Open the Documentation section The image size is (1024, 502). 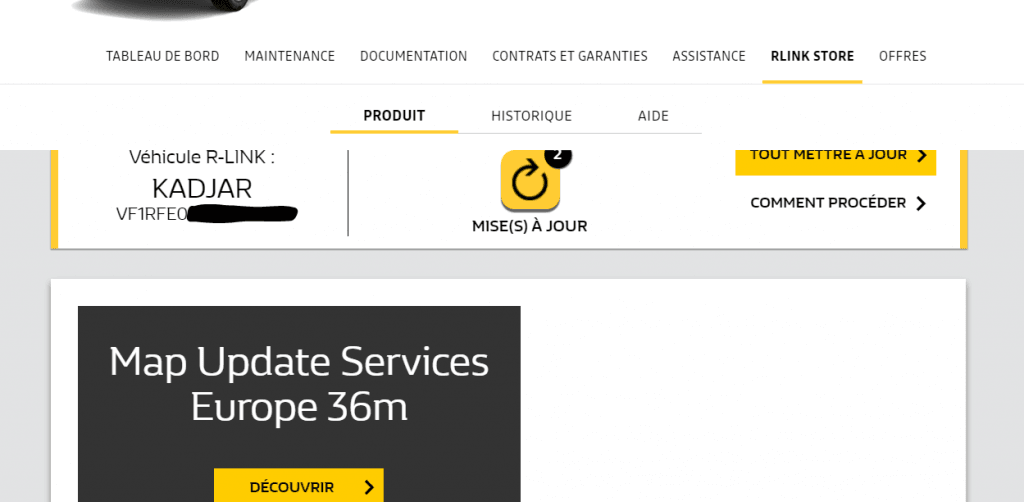413,56
